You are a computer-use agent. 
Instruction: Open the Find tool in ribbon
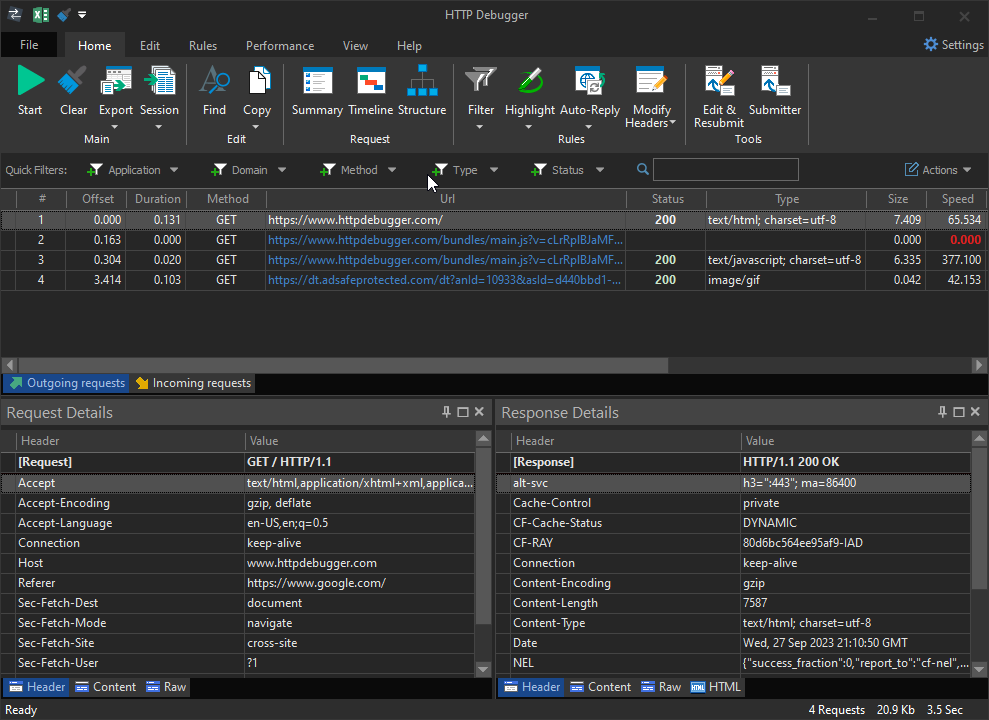click(214, 90)
